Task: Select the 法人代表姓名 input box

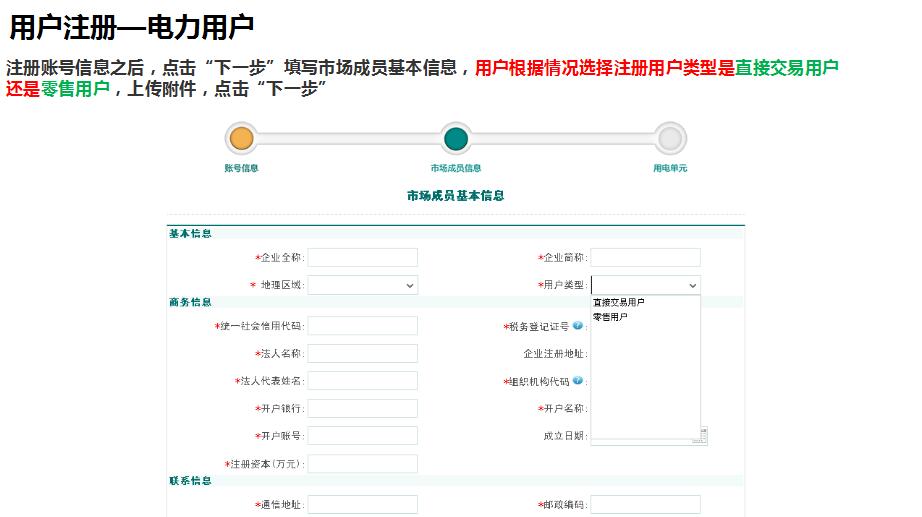Action: (362, 381)
